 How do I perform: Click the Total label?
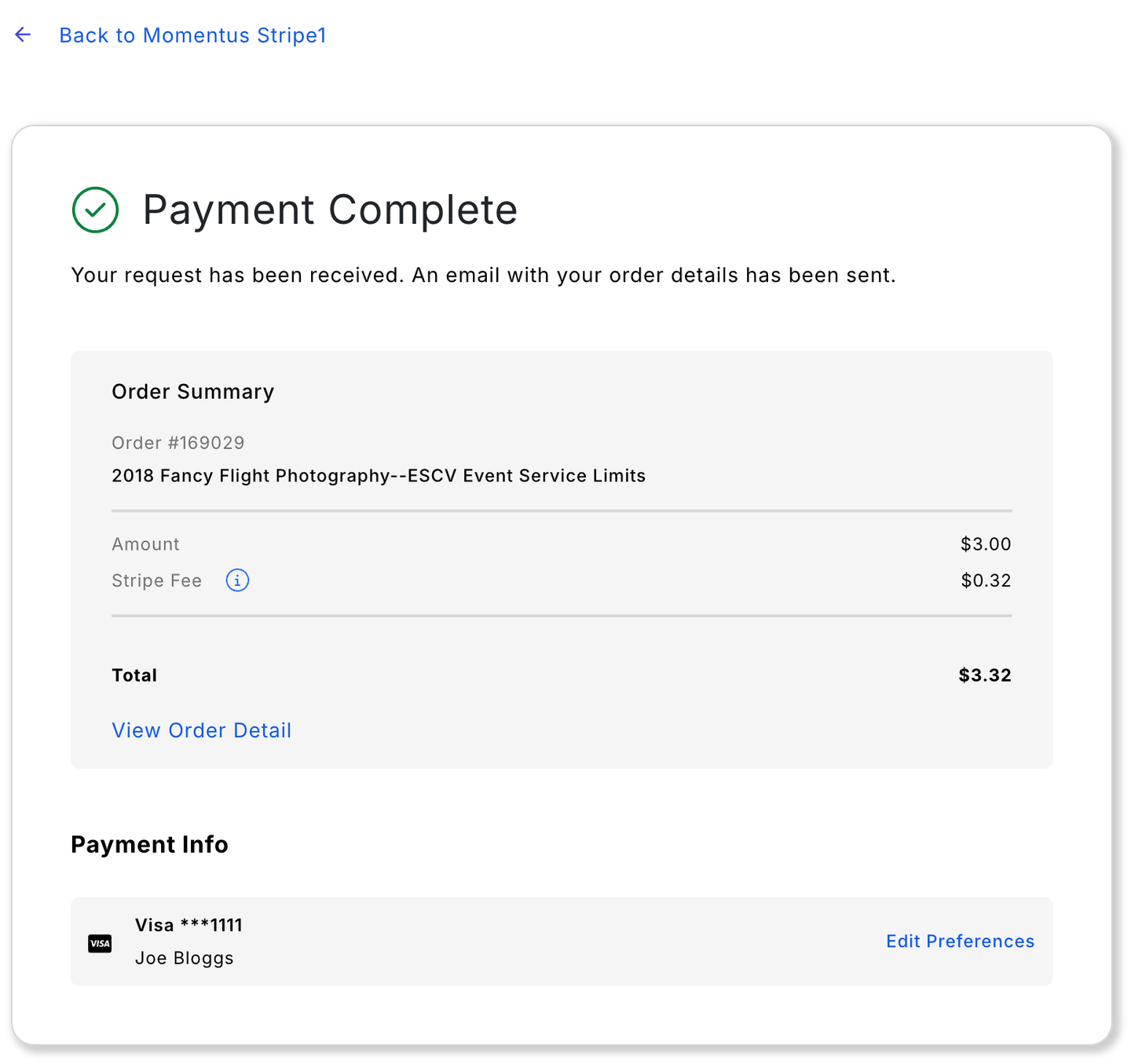134,675
